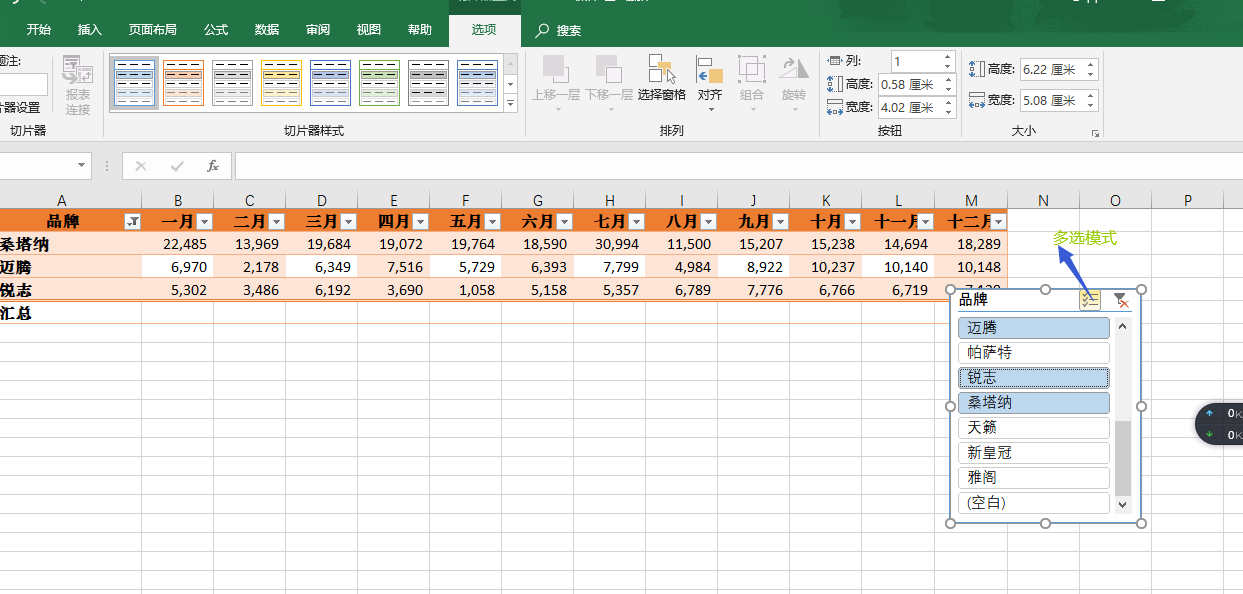Image resolution: width=1243 pixels, height=594 pixels.
Task: Select cell with value 30,994
Action: [x=610, y=244]
